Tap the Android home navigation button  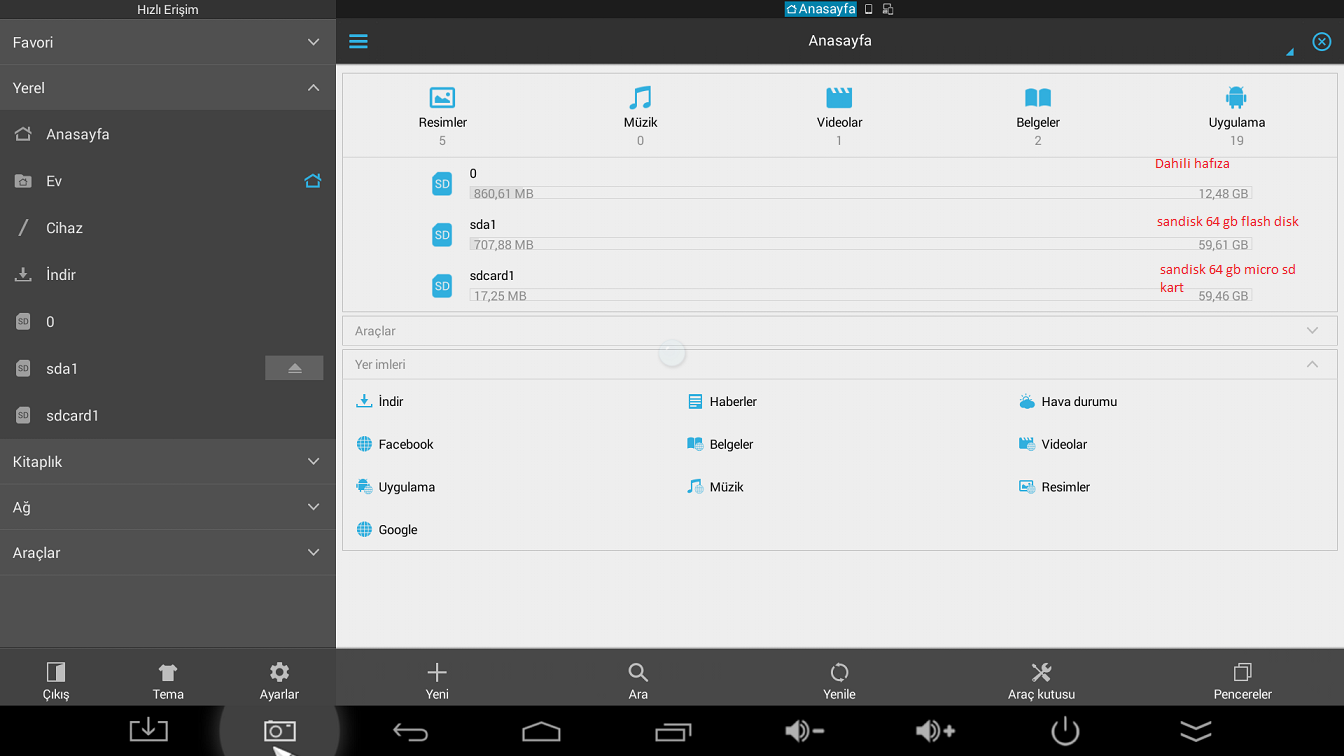coord(541,732)
